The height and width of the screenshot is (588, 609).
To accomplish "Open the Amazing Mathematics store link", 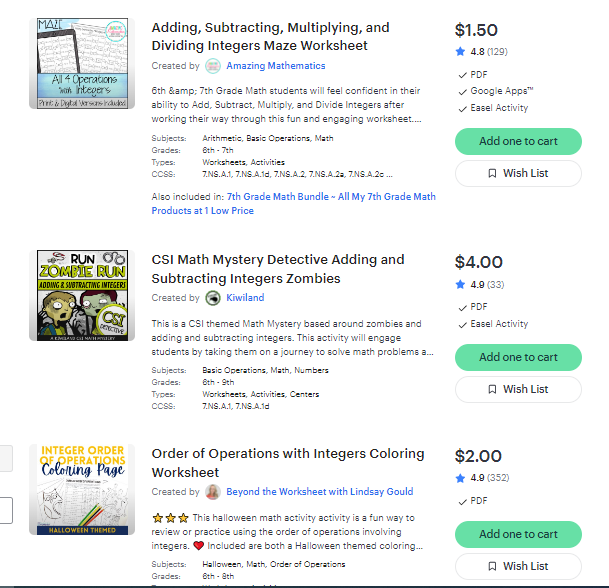I will 275,66.
